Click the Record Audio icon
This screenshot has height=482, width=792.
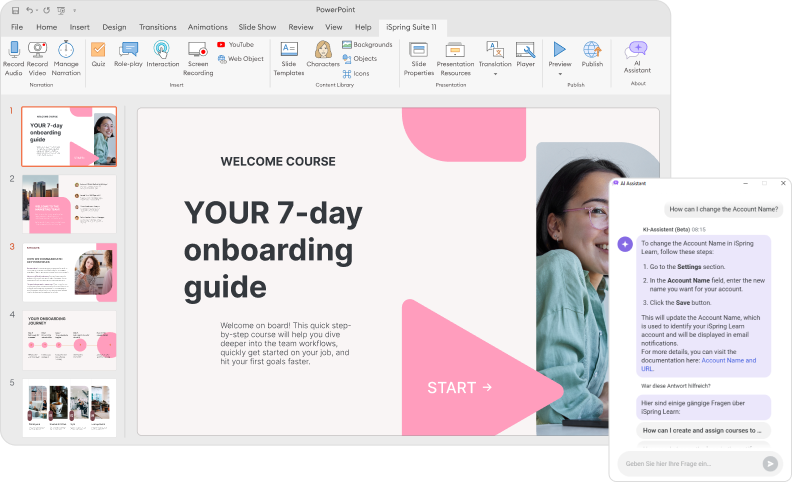coord(13,50)
